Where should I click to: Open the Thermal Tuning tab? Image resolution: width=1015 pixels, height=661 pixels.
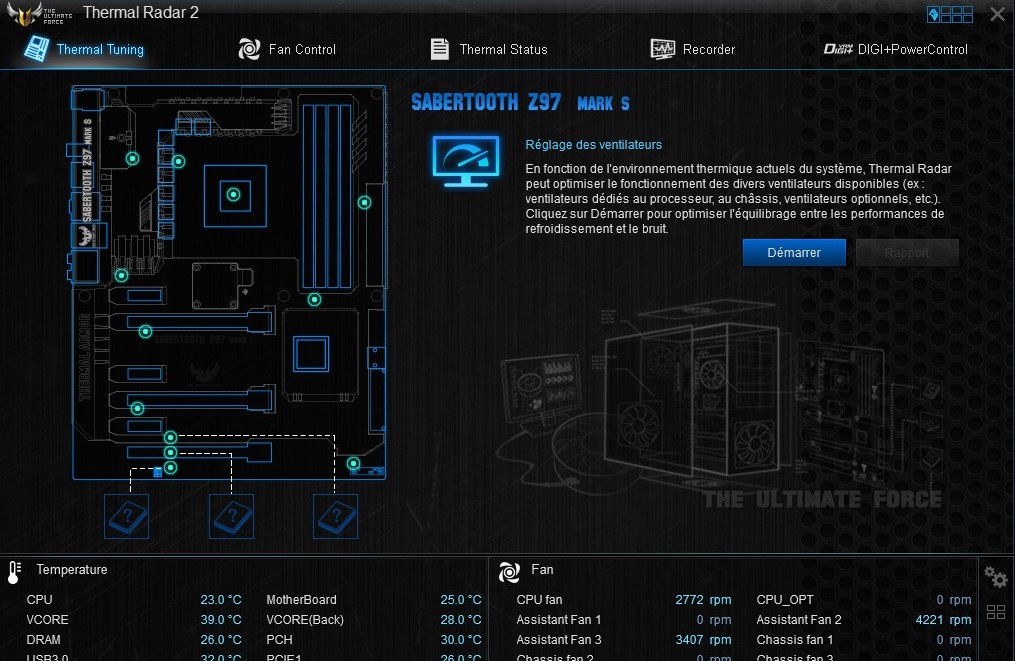84,49
